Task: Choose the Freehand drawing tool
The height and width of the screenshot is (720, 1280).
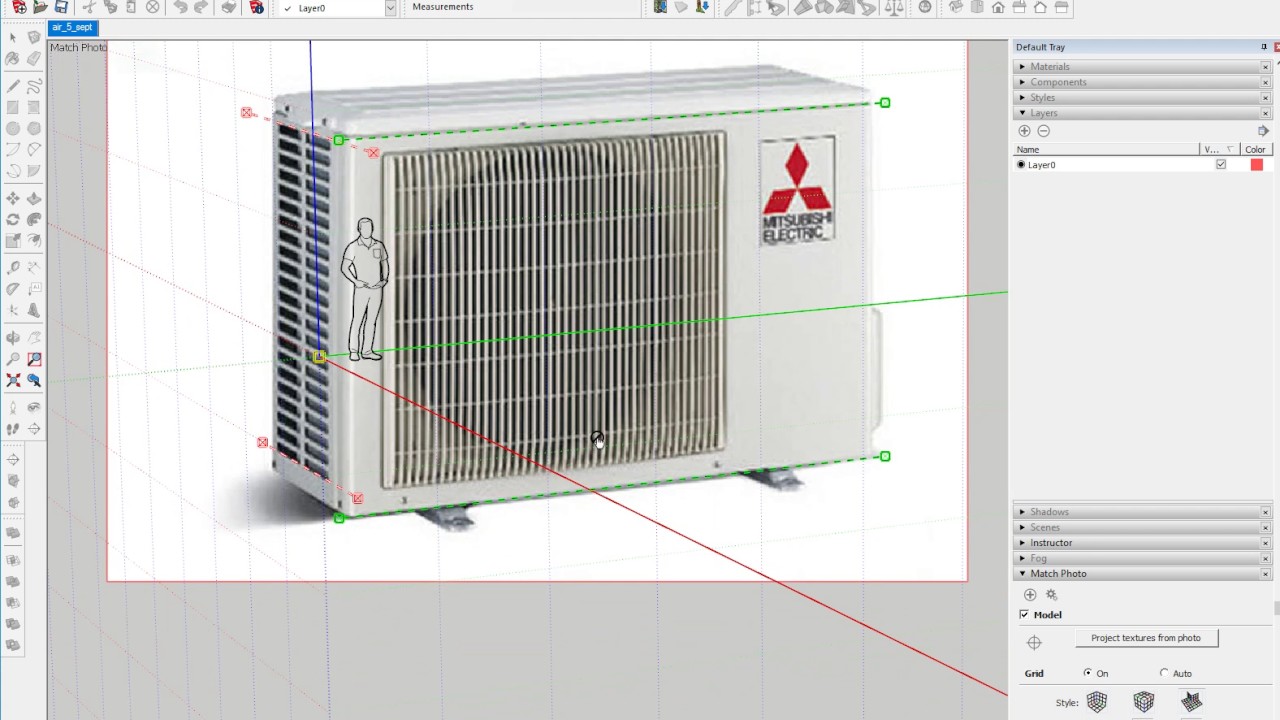Action: (34, 86)
